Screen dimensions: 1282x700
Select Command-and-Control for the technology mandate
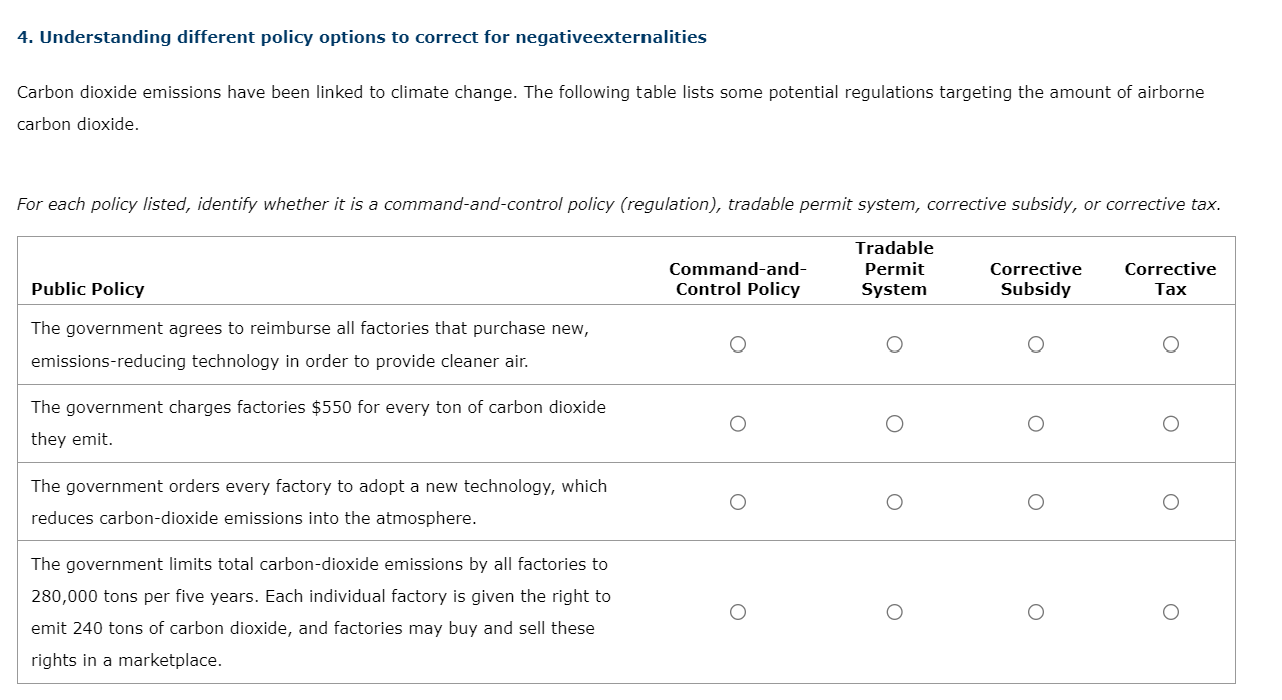pos(738,501)
